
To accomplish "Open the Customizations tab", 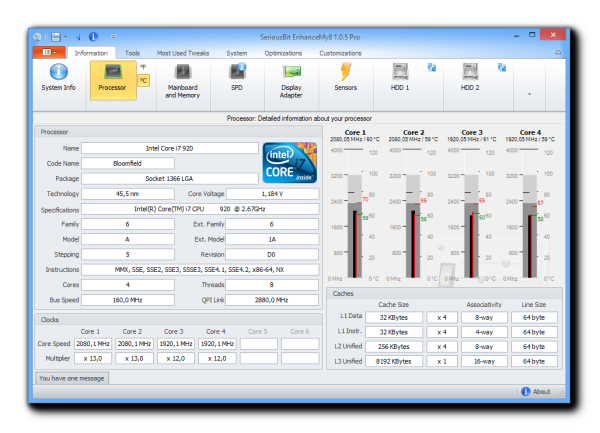I will [x=340, y=53].
